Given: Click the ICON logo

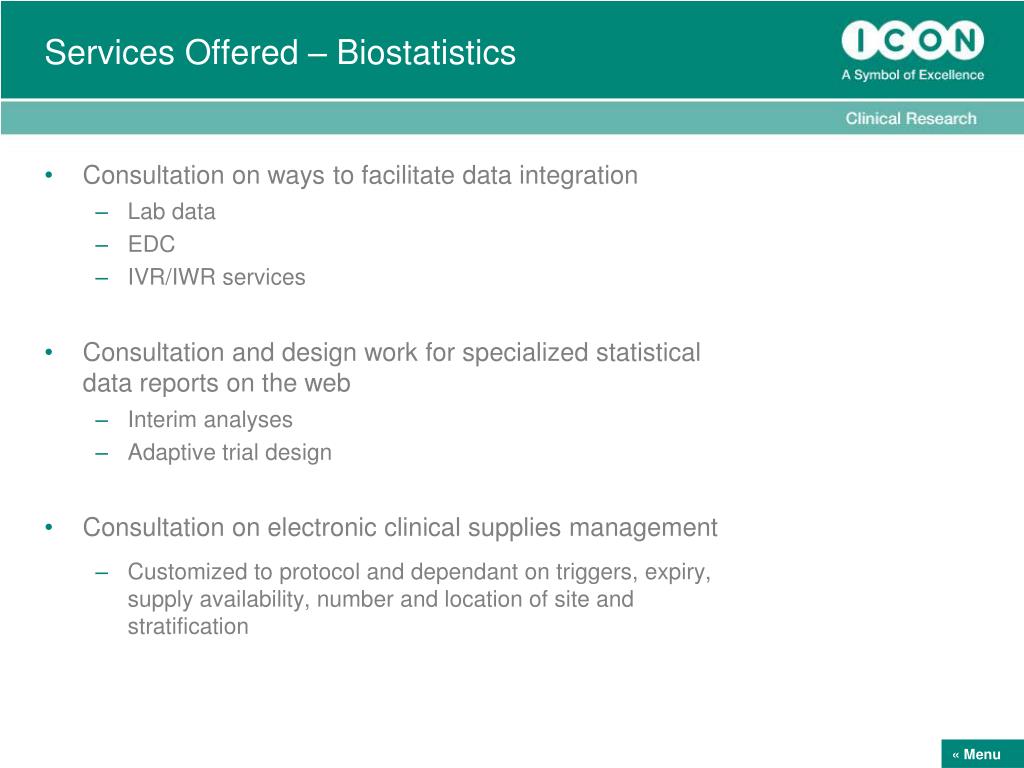Looking at the screenshot, I should [x=912, y=40].
